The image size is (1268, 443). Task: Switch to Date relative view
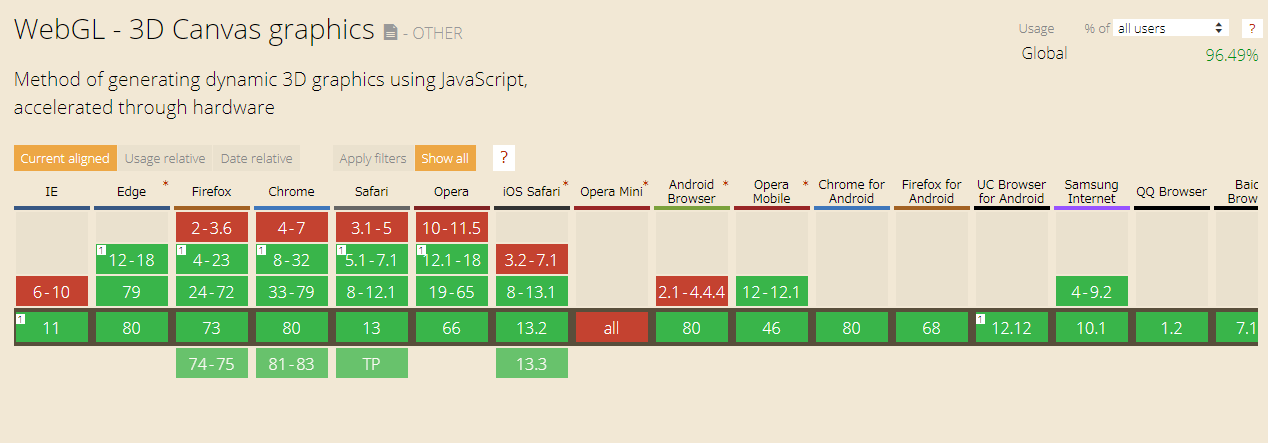pyautogui.click(x=257, y=158)
